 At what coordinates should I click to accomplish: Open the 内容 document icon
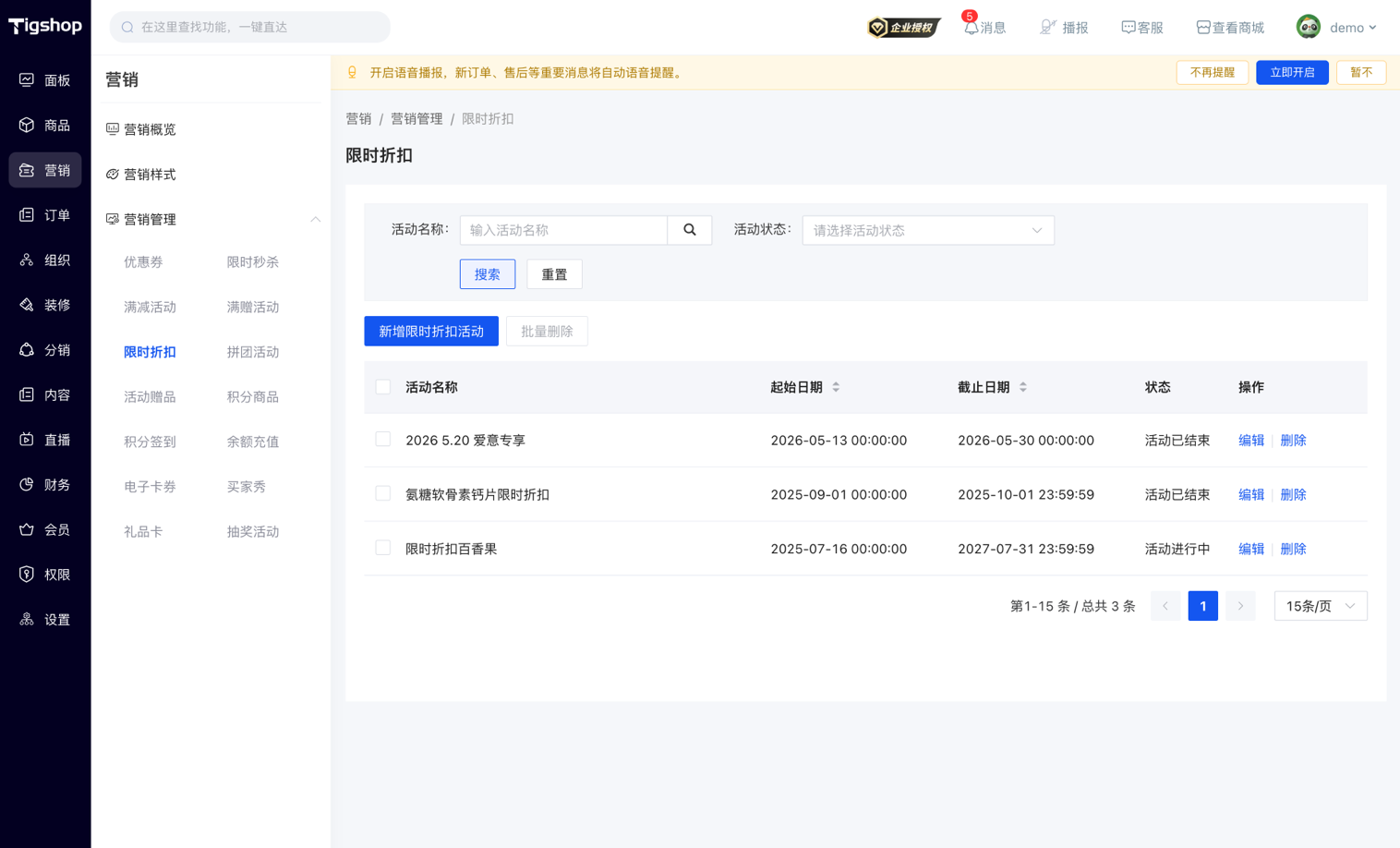[27, 394]
